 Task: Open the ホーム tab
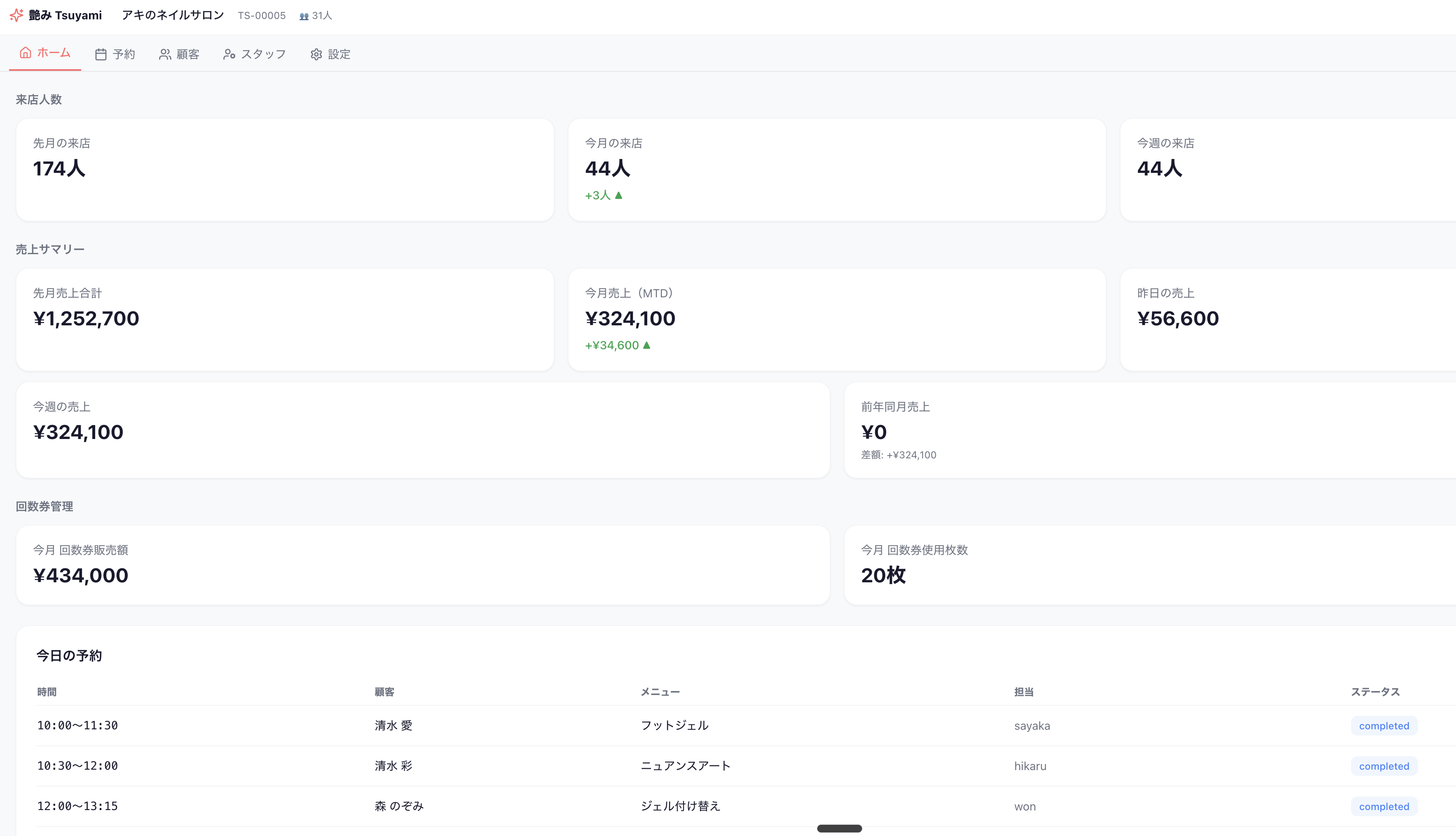tap(45, 54)
